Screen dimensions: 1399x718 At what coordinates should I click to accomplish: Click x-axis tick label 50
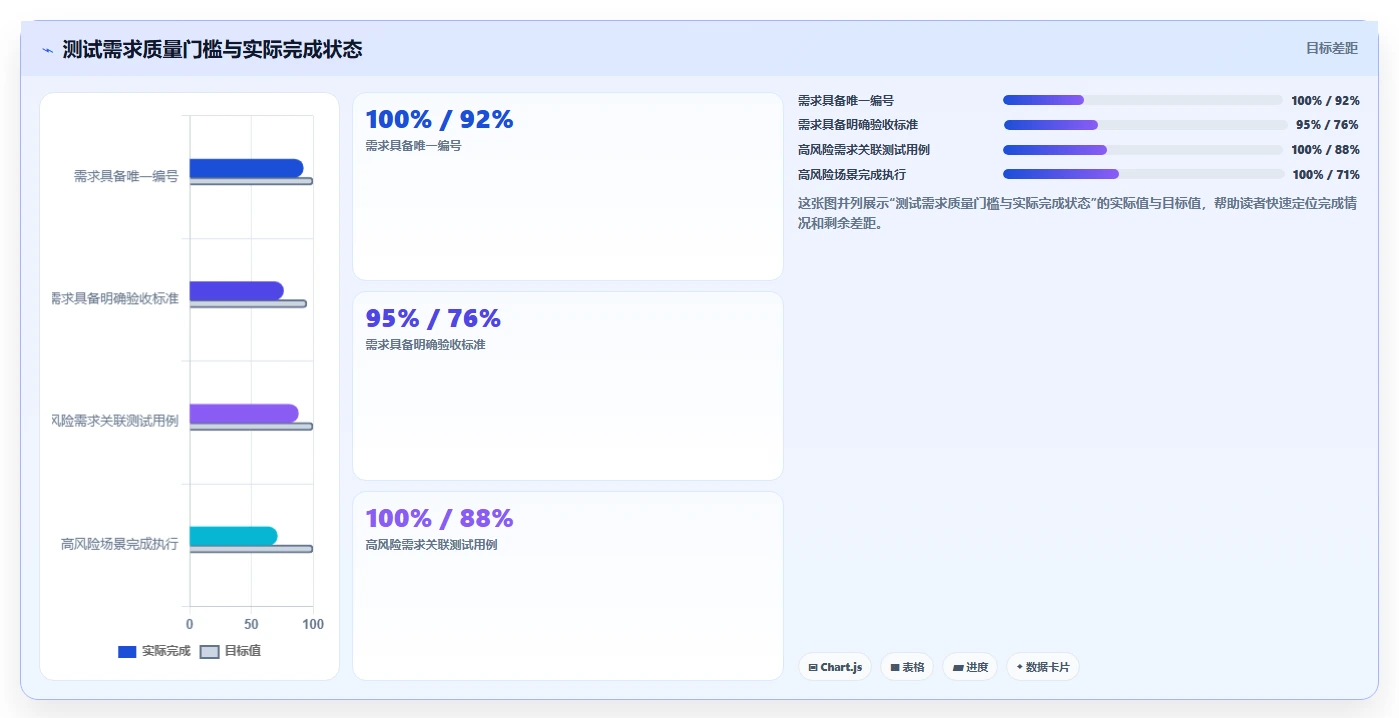pos(251,624)
